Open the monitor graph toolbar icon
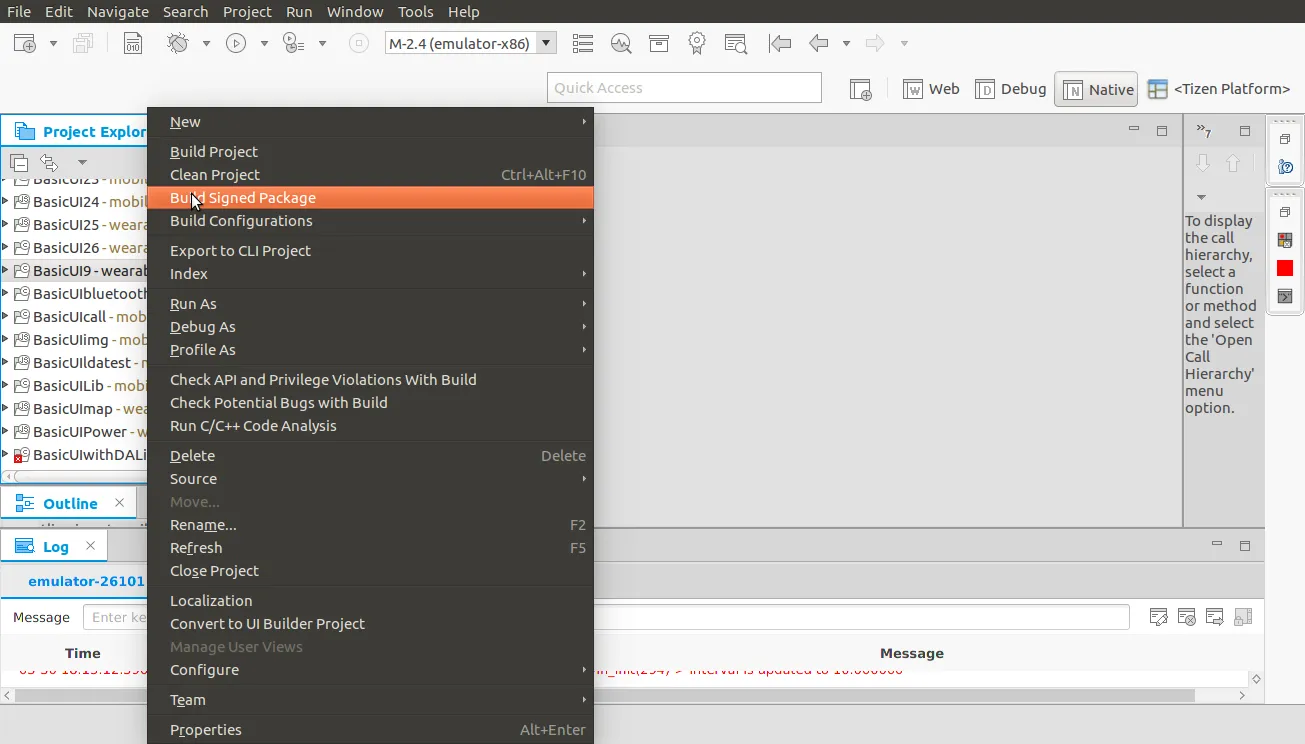The height and width of the screenshot is (744, 1305). (621, 43)
